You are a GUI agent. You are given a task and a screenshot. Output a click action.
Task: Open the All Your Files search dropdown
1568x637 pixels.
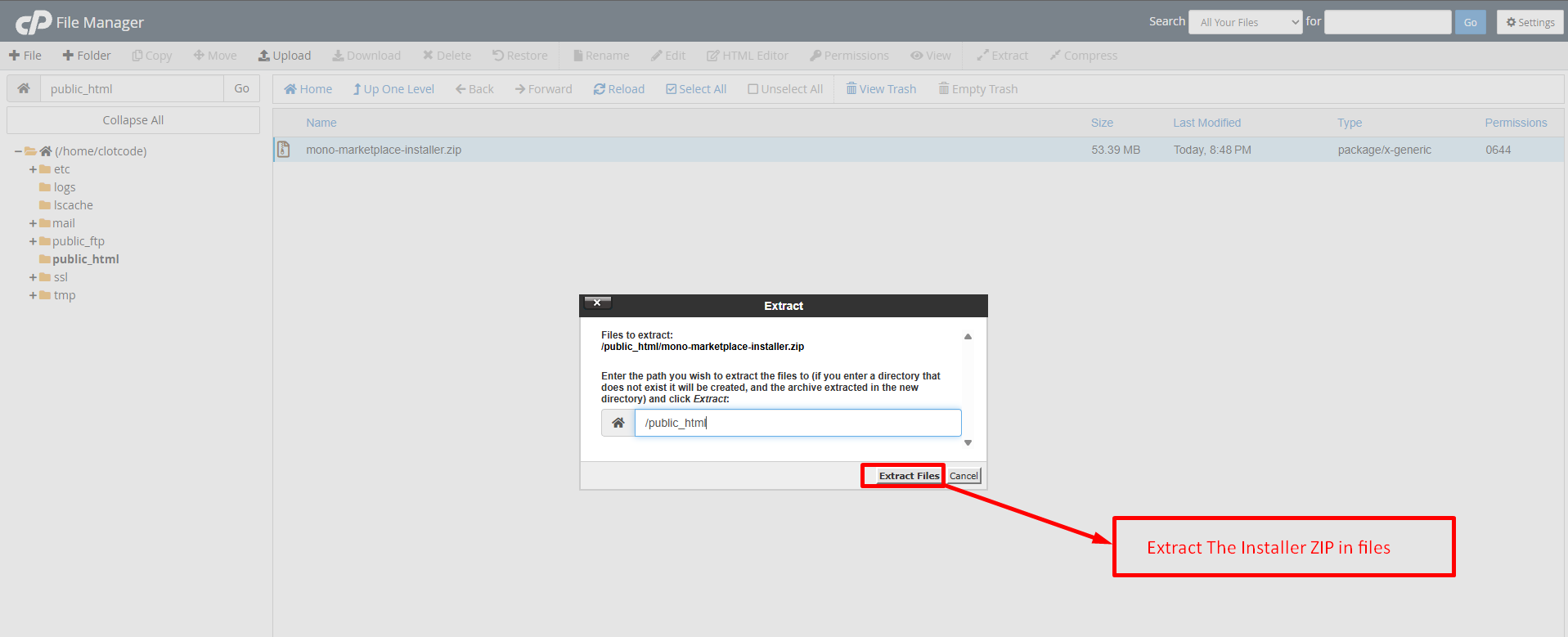(1246, 22)
